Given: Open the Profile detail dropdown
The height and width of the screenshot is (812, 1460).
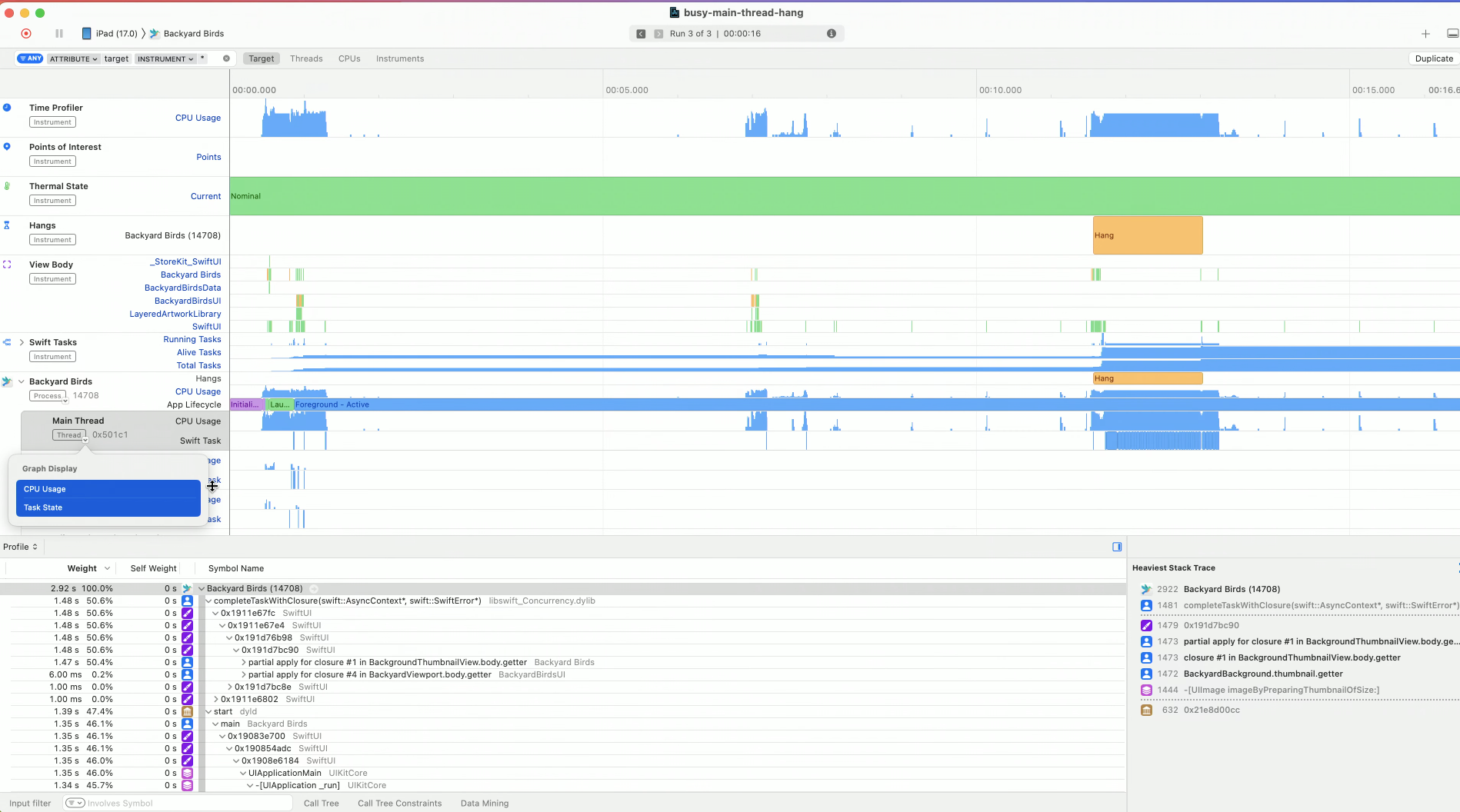Looking at the screenshot, I should [20, 547].
